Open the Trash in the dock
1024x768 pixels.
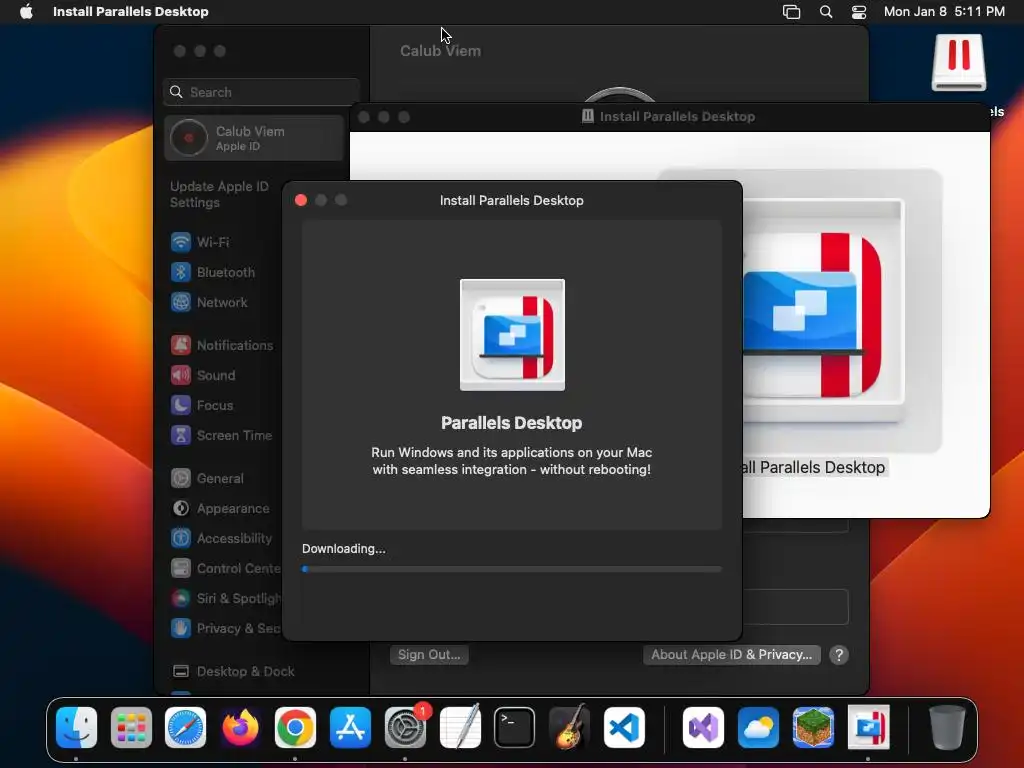click(947, 727)
